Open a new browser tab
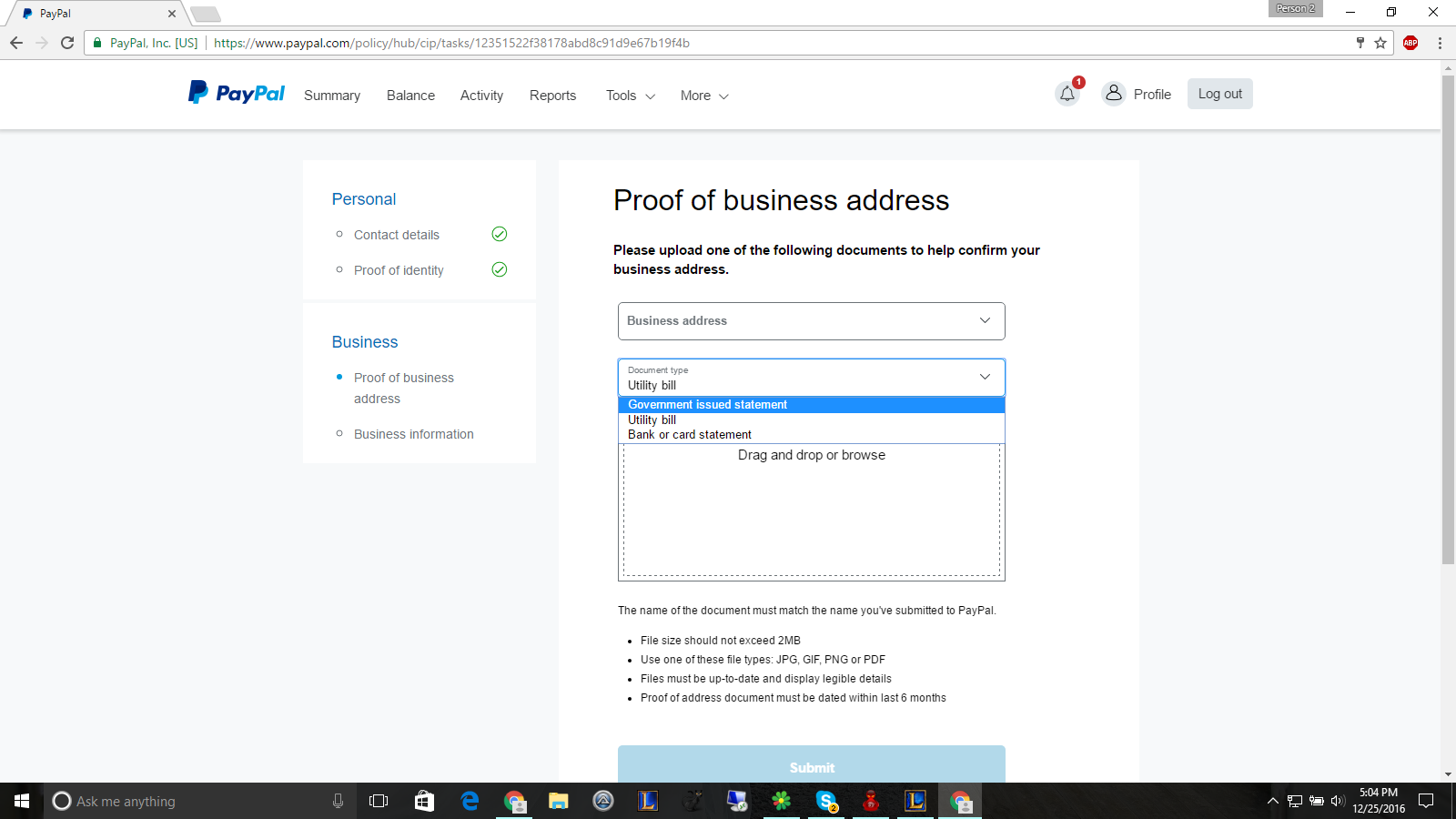The height and width of the screenshot is (819, 1456). pos(206,14)
